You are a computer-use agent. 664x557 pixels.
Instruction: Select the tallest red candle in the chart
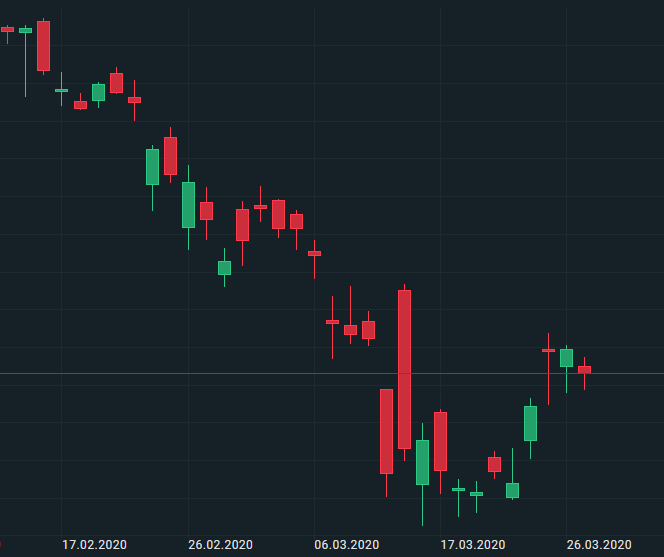pos(404,369)
